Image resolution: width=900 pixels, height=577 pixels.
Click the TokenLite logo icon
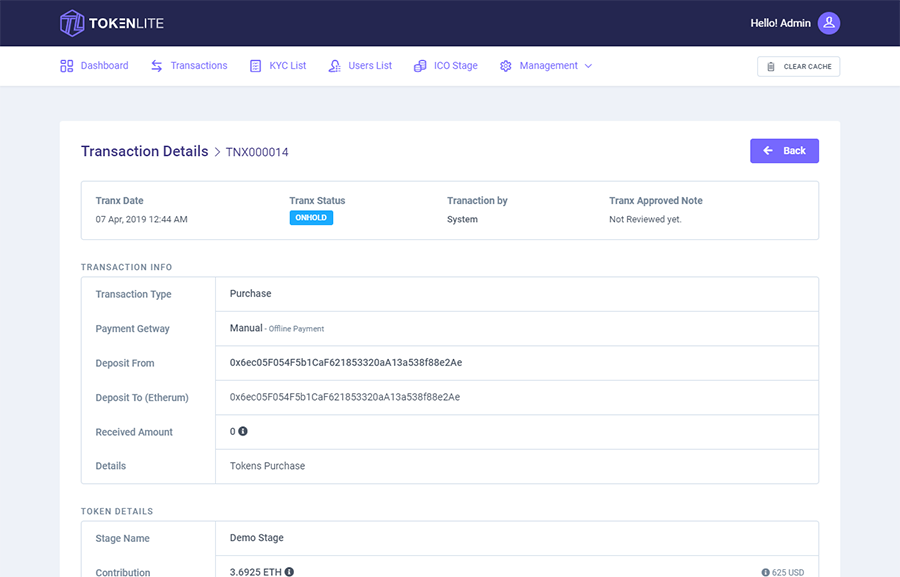(x=70, y=22)
